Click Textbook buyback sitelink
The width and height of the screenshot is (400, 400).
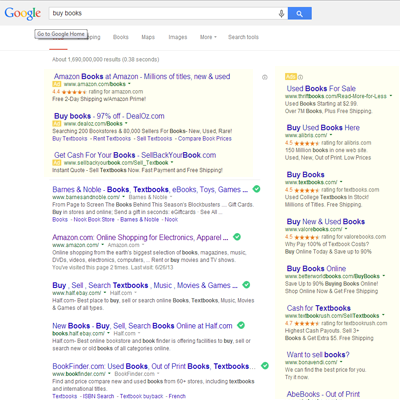pos(142,396)
